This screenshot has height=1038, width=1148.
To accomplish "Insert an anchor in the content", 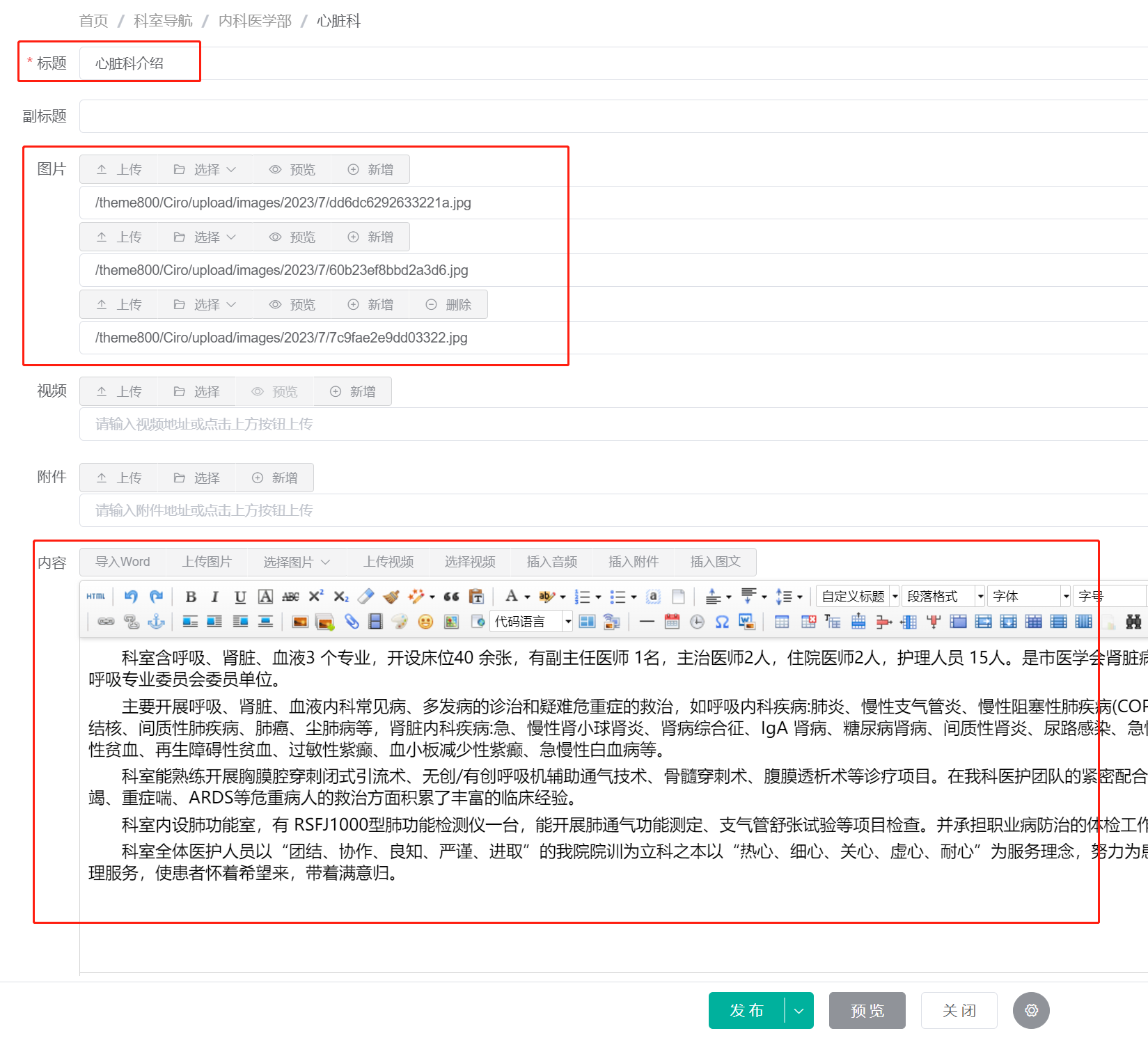I will (155, 621).
